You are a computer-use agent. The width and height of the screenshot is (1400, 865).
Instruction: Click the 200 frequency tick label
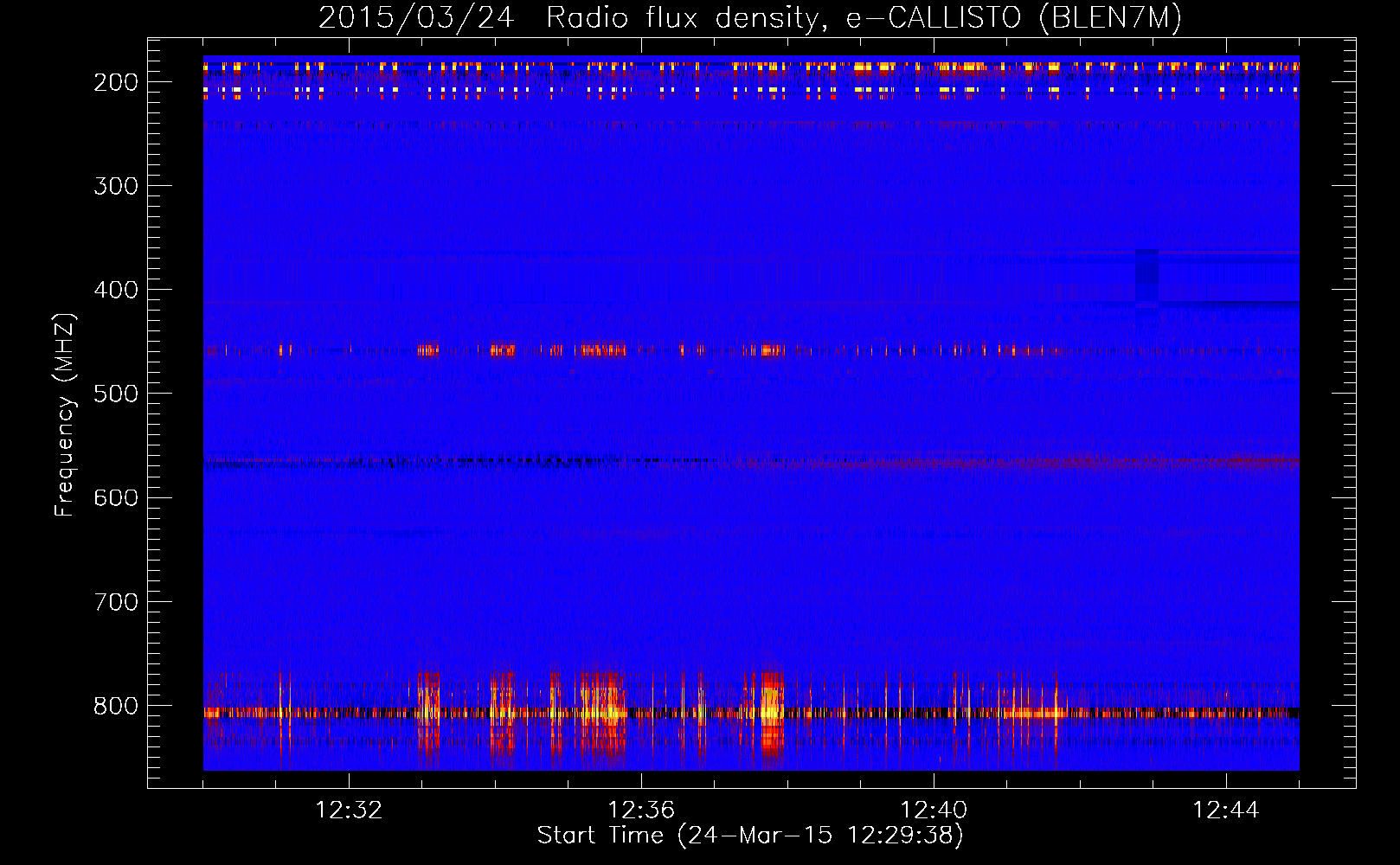coord(116,82)
